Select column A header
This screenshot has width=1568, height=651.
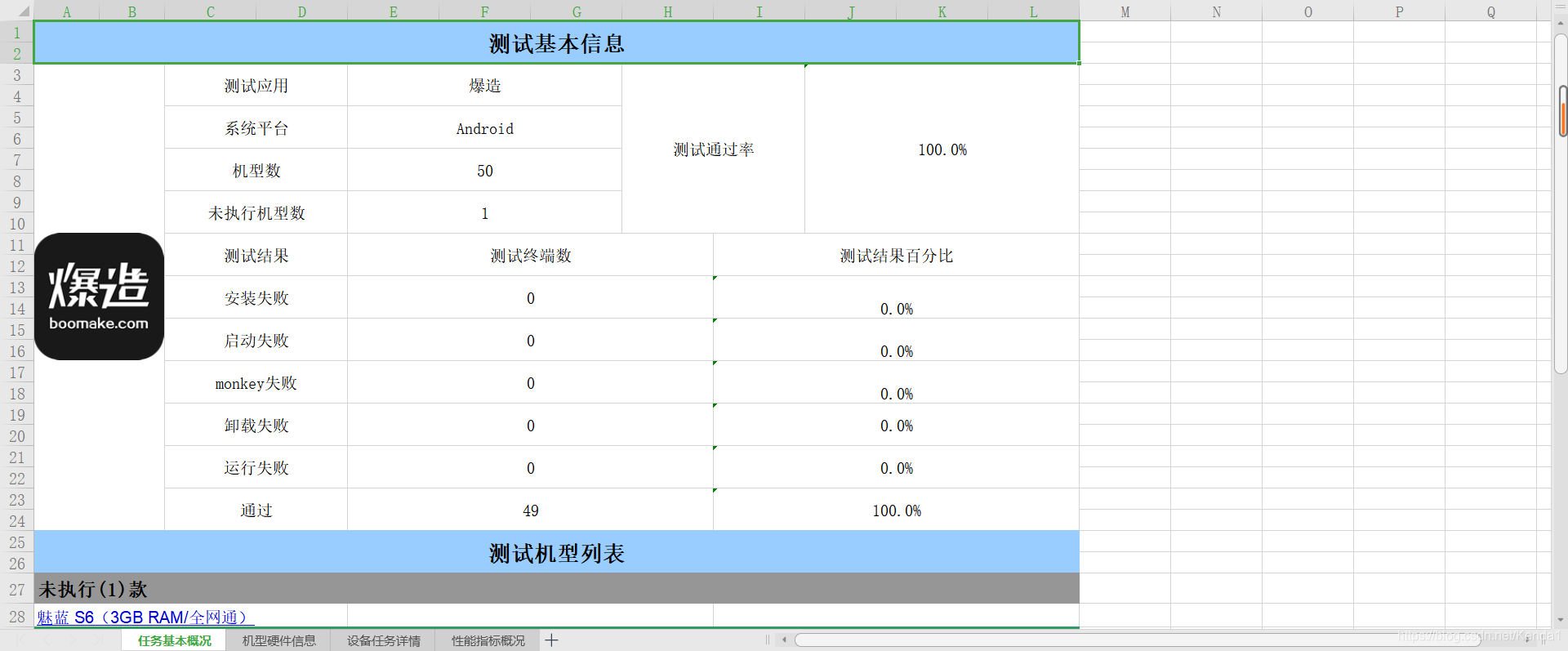click(66, 11)
